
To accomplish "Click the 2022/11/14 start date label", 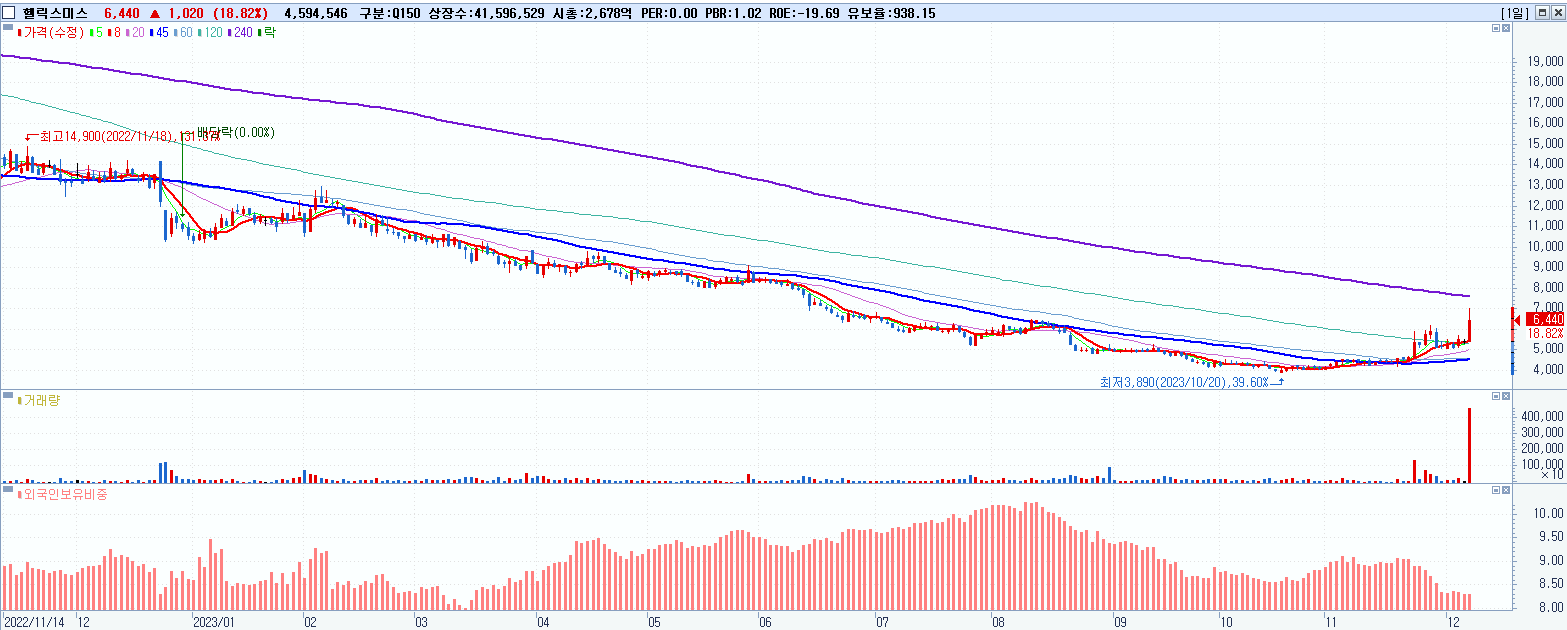I will click(35, 621).
